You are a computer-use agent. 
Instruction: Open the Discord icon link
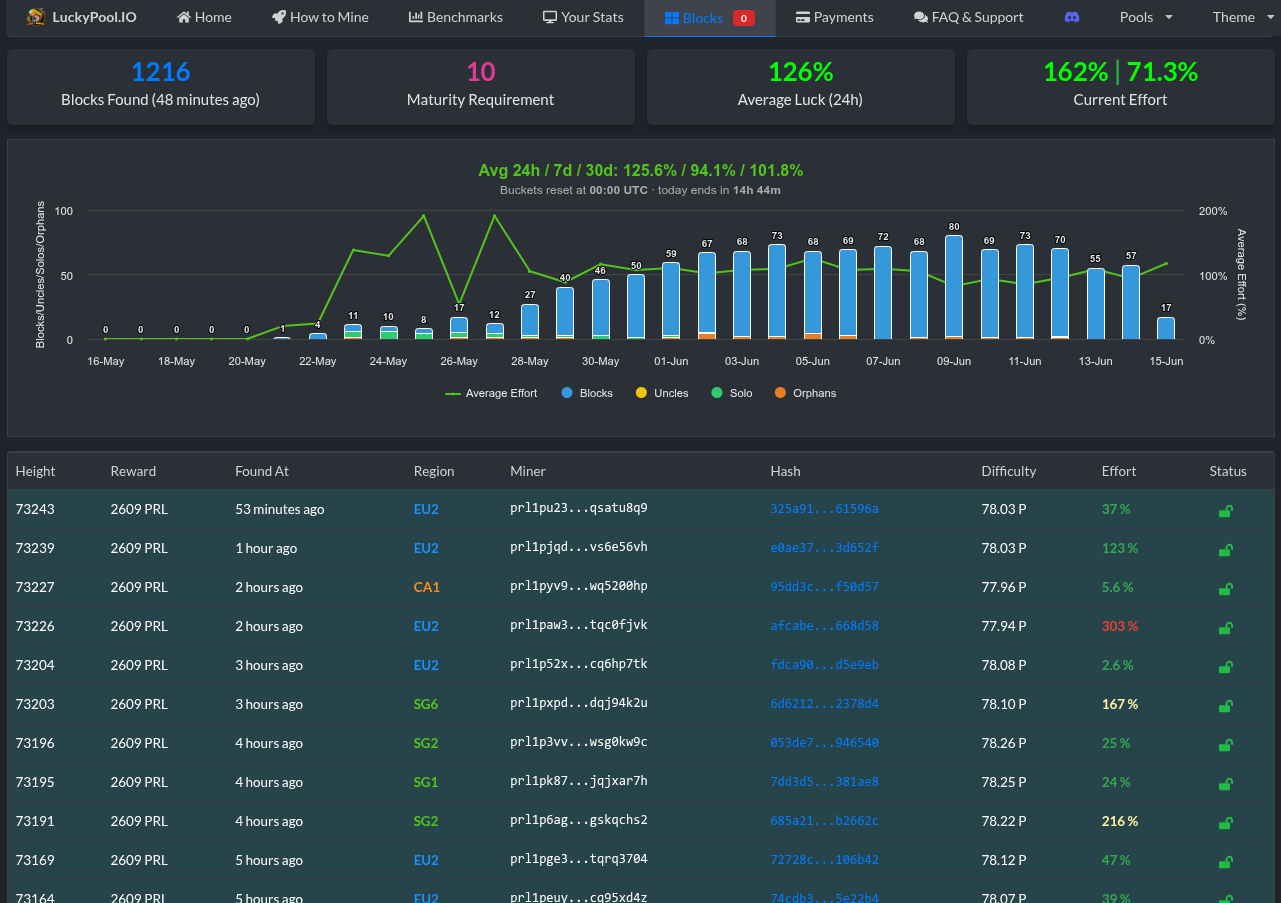(1072, 17)
